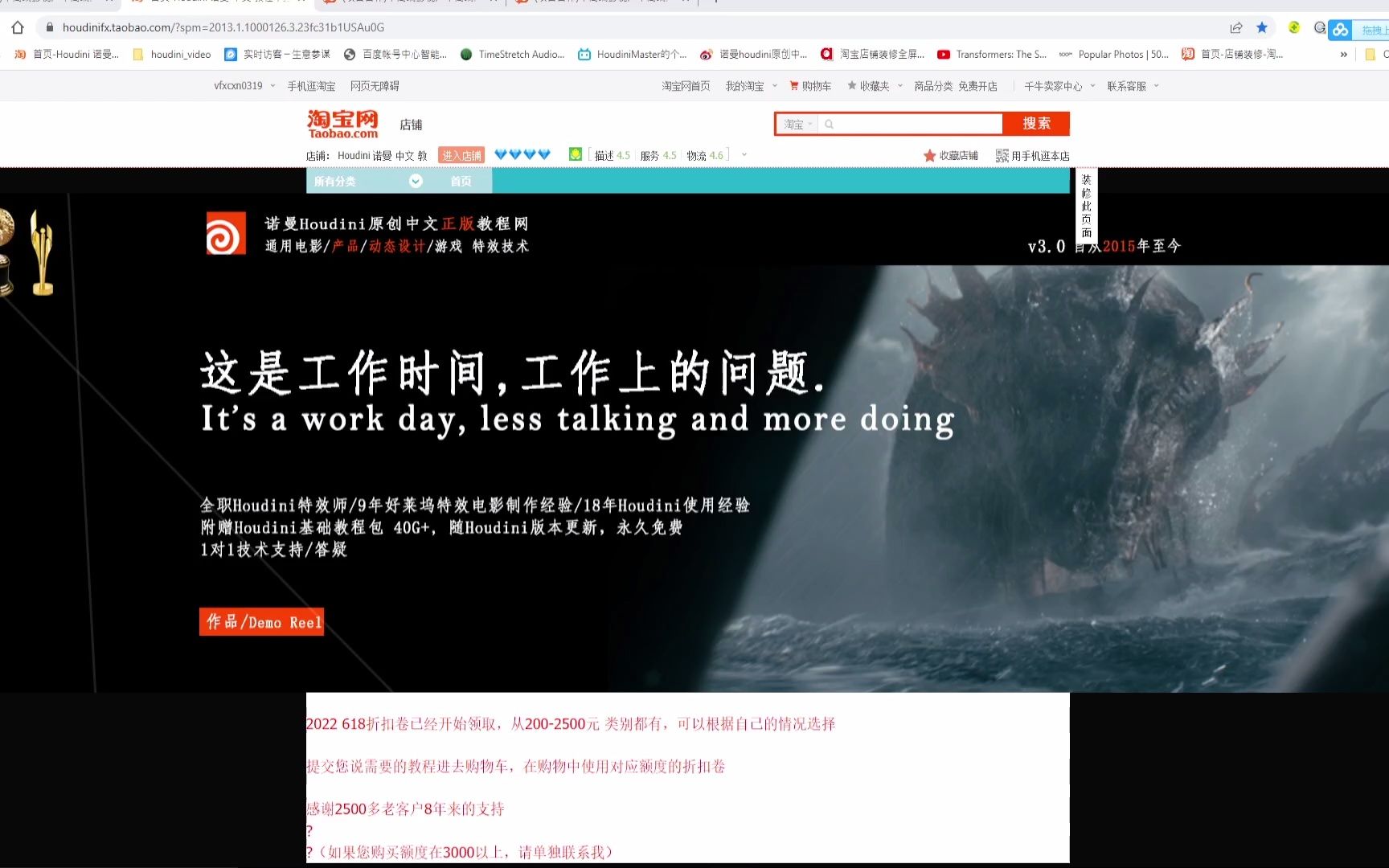Select the 首页 shop navigation tab
This screenshot has width=1389, height=868.
[461, 182]
